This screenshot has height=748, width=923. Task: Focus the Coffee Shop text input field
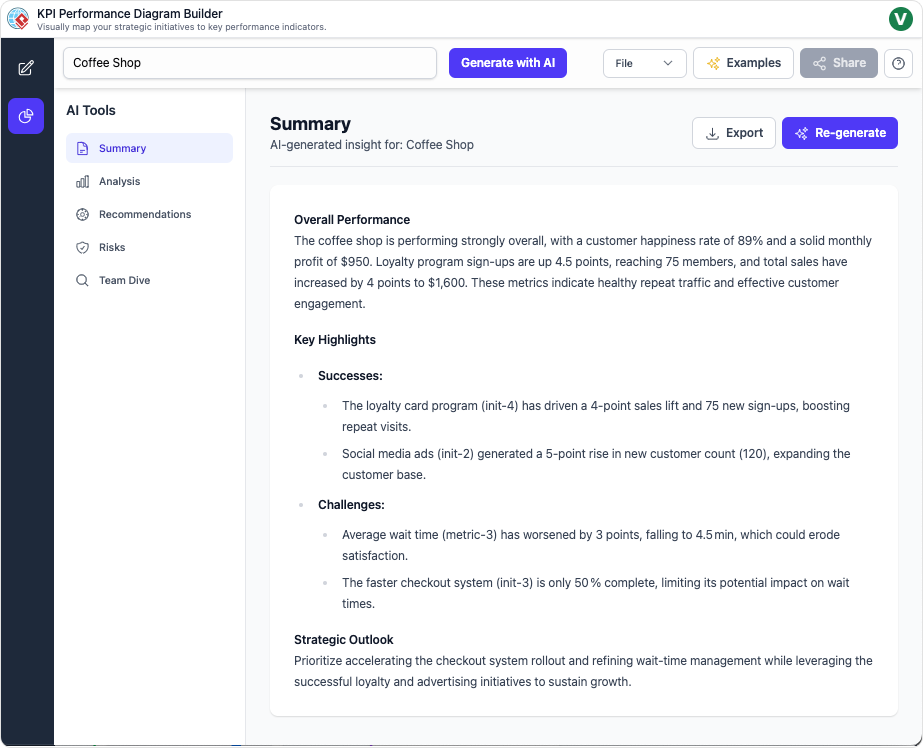click(x=250, y=63)
